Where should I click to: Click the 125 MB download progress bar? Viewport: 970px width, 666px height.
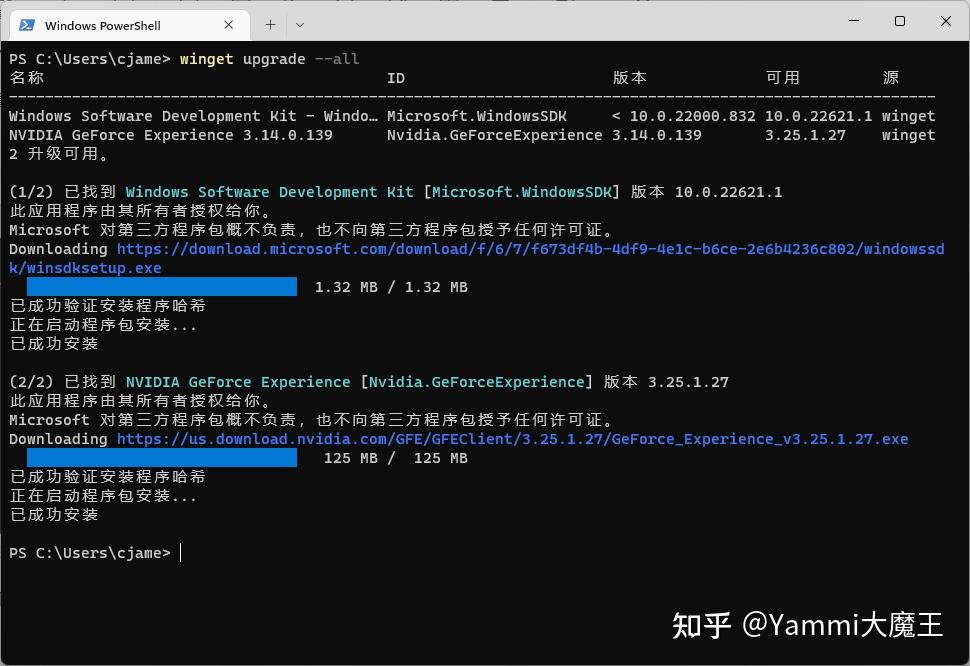pyautogui.click(x=162, y=458)
